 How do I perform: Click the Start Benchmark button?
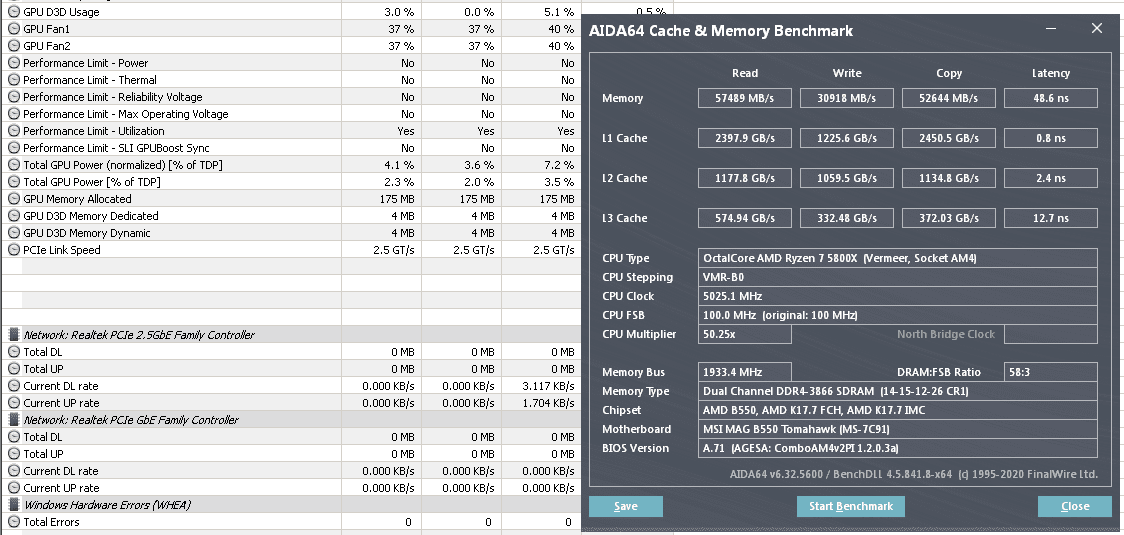tap(851, 506)
